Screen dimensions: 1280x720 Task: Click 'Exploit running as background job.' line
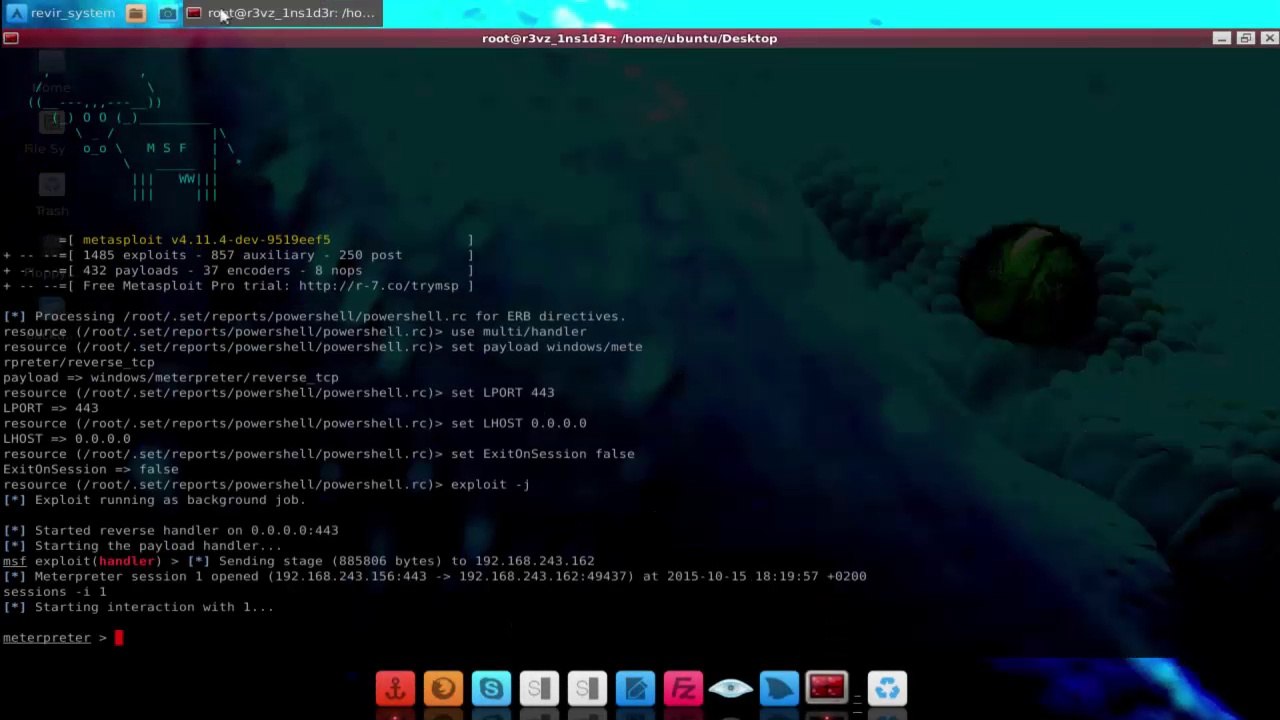click(154, 500)
